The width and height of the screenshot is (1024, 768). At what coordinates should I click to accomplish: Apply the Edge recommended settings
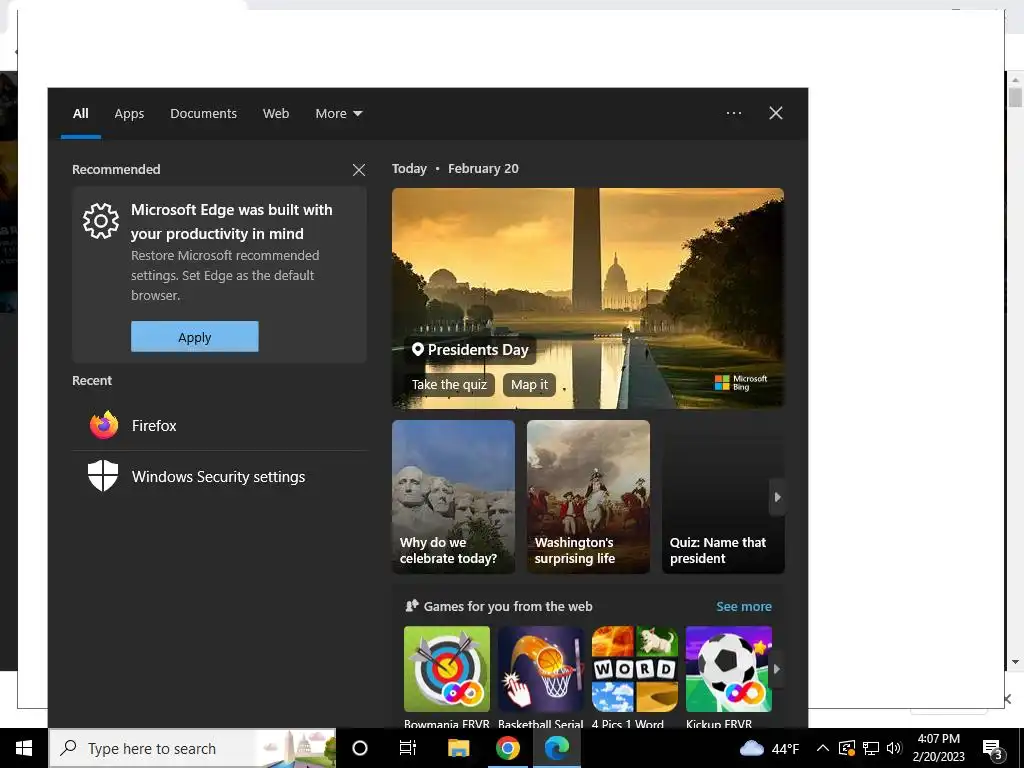click(x=195, y=336)
